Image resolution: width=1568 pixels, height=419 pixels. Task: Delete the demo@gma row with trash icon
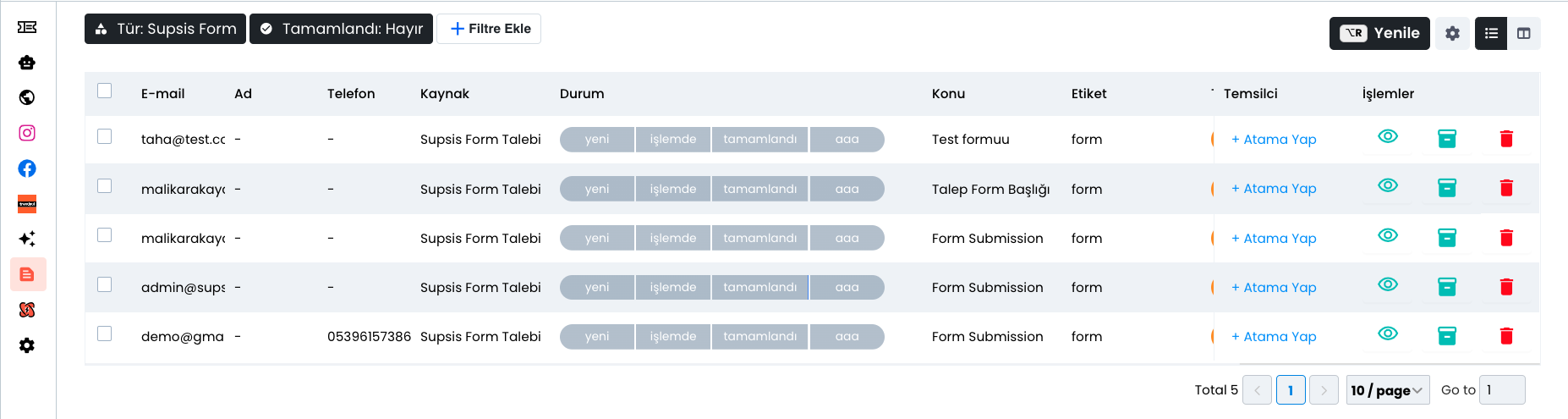(1506, 336)
